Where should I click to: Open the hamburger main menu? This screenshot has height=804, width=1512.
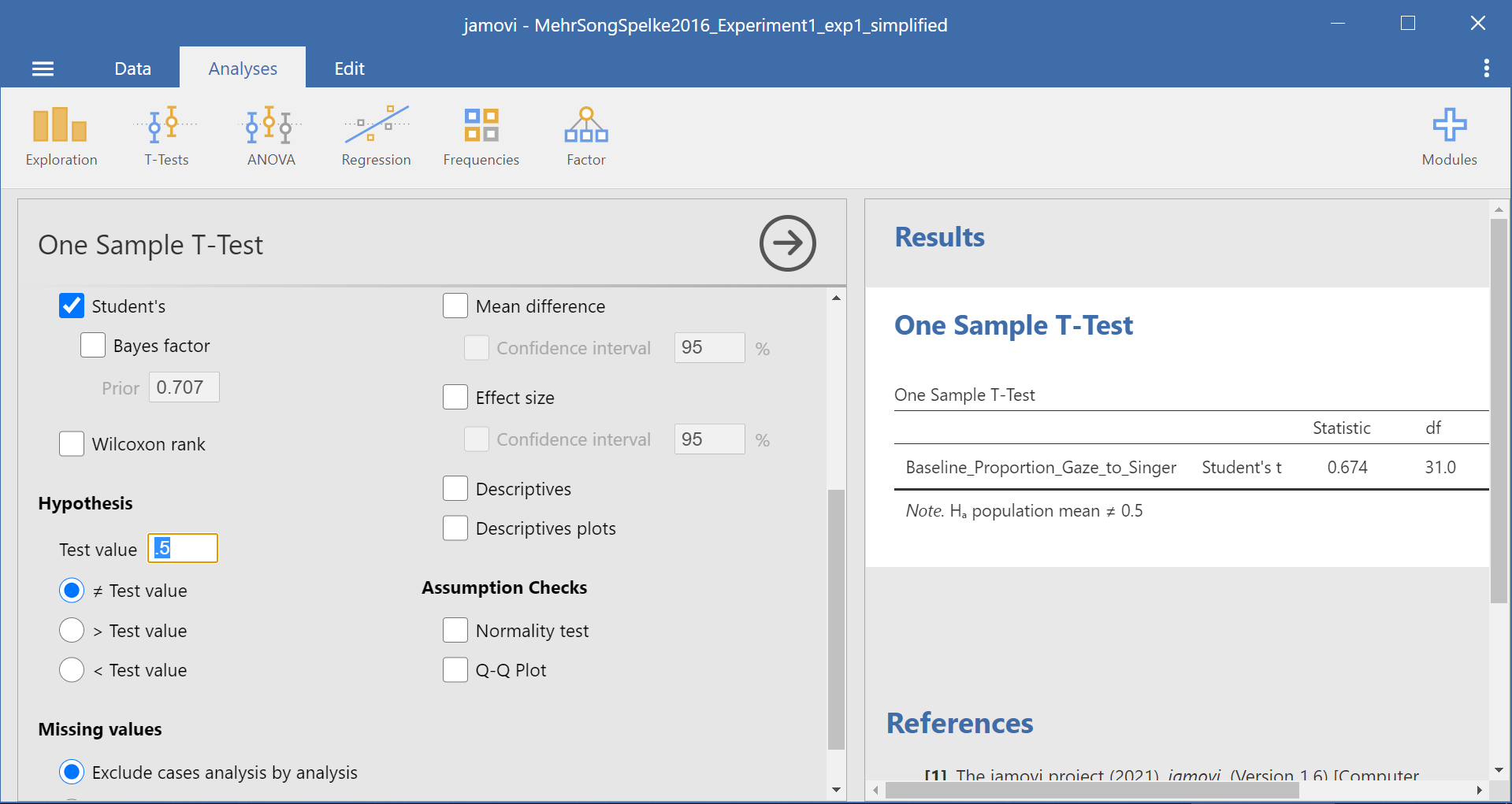(x=43, y=69)
